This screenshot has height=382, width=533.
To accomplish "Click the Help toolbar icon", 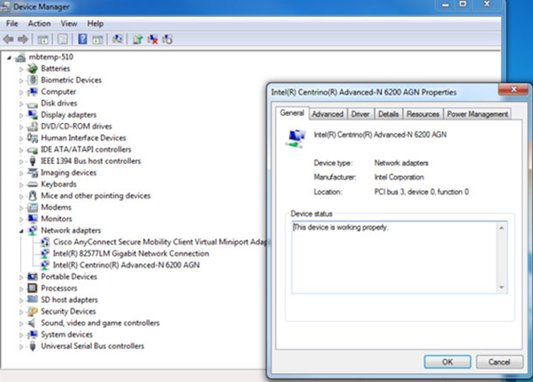I will point(82,39).
